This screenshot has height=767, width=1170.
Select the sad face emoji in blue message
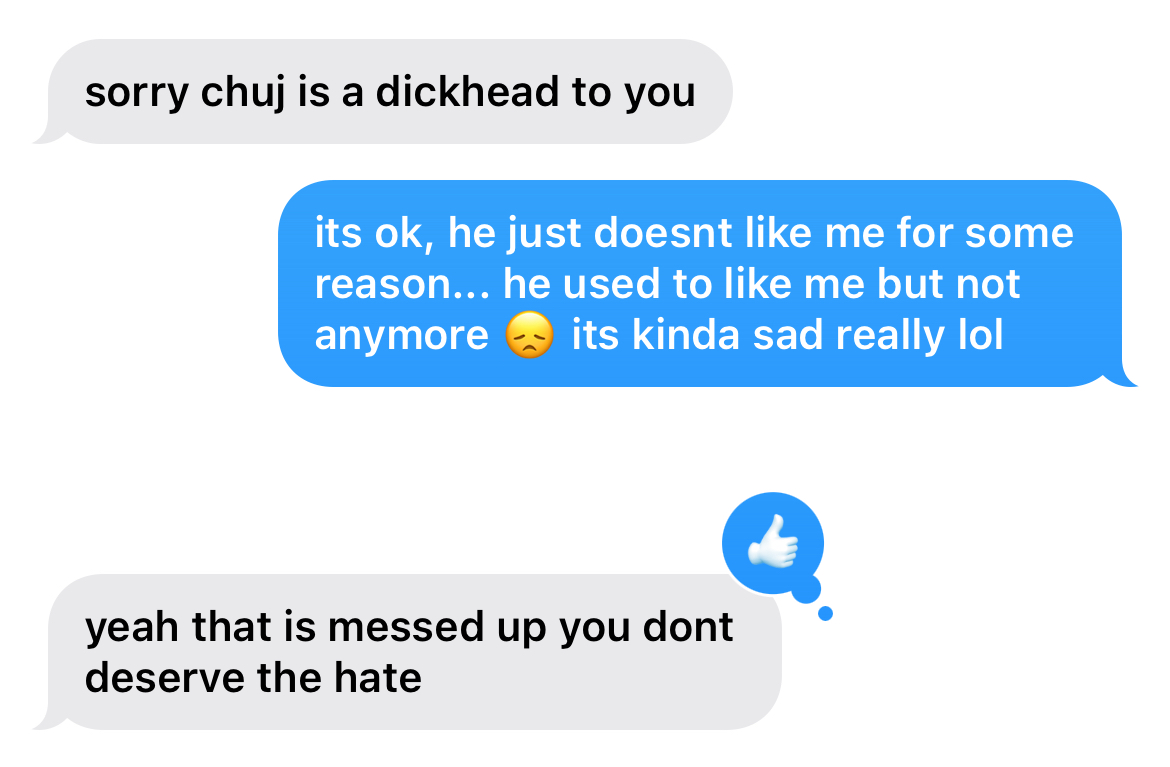pyautogui.click(x=529, y=335)
